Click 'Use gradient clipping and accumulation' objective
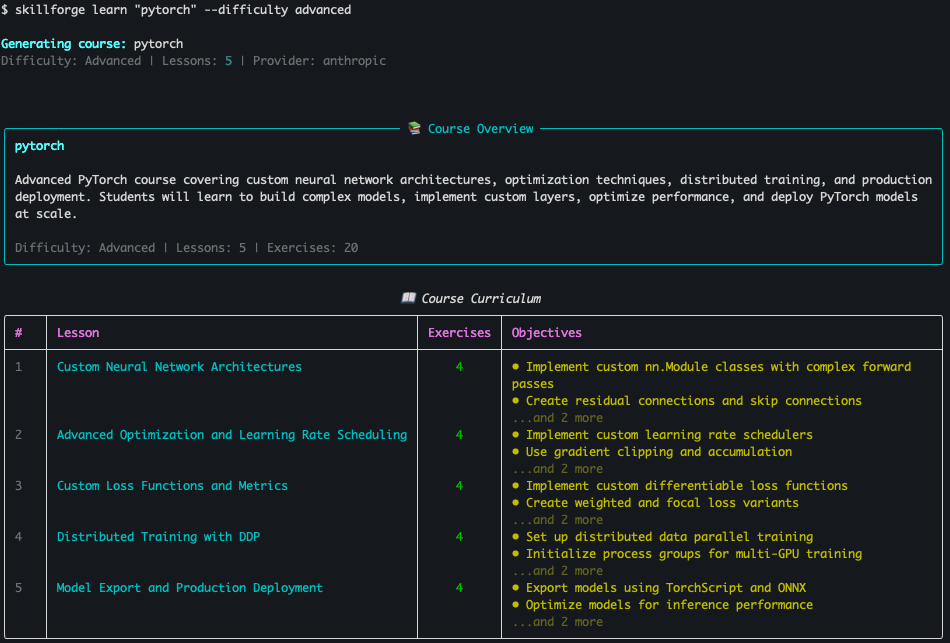 point(652,451)
